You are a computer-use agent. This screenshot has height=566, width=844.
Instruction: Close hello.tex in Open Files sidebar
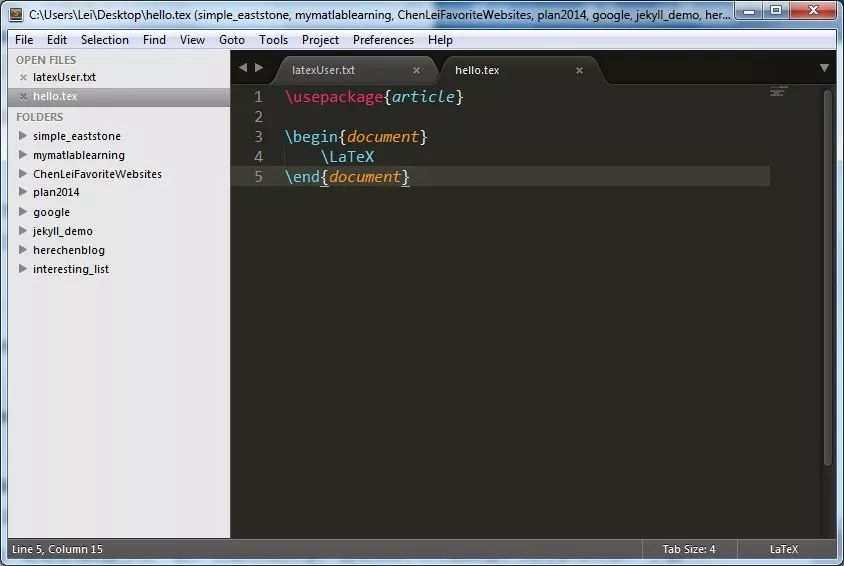point(23,97)
